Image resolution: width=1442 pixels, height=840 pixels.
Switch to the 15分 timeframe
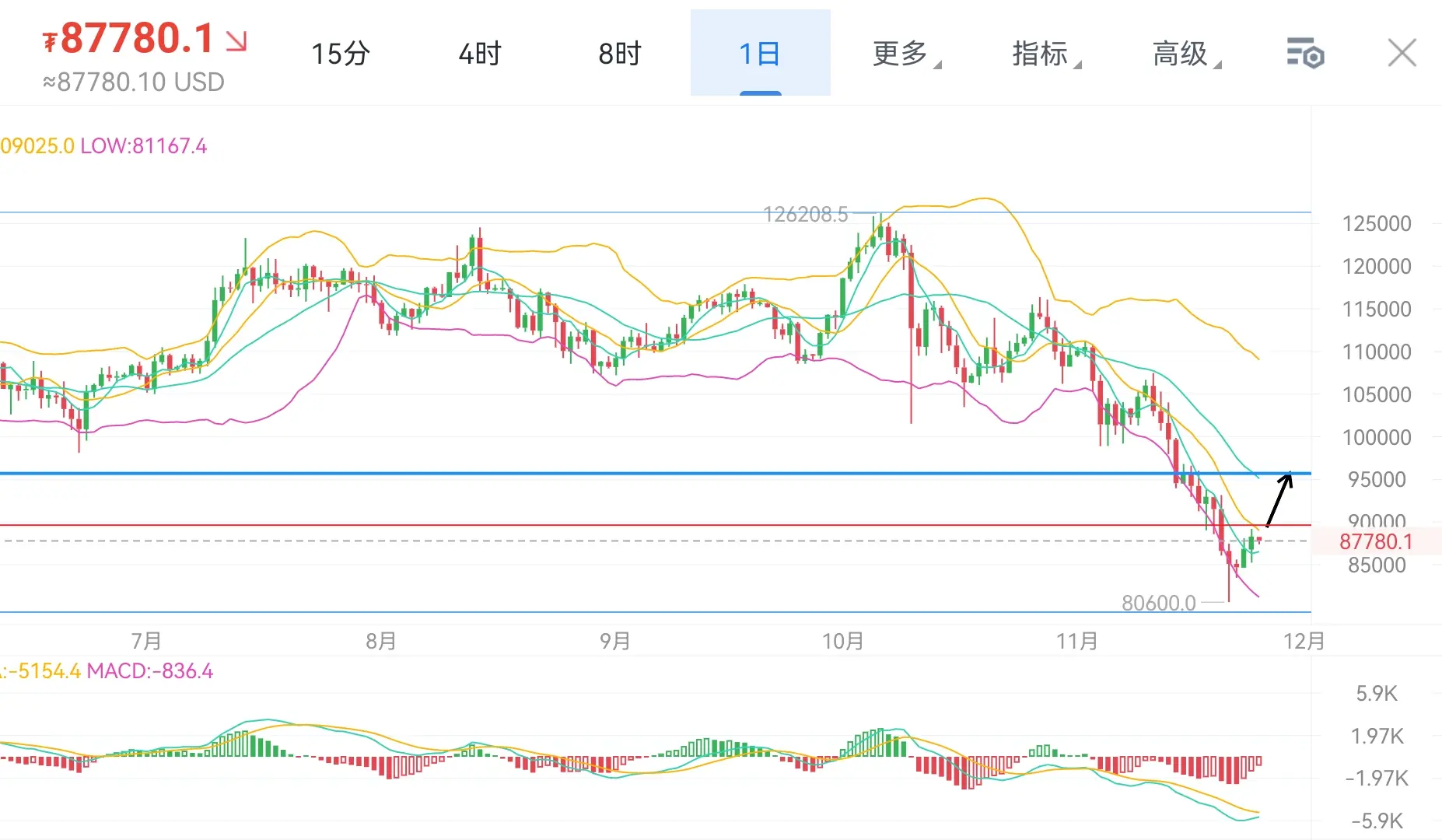pyautogui.click(x=341, y=54)
